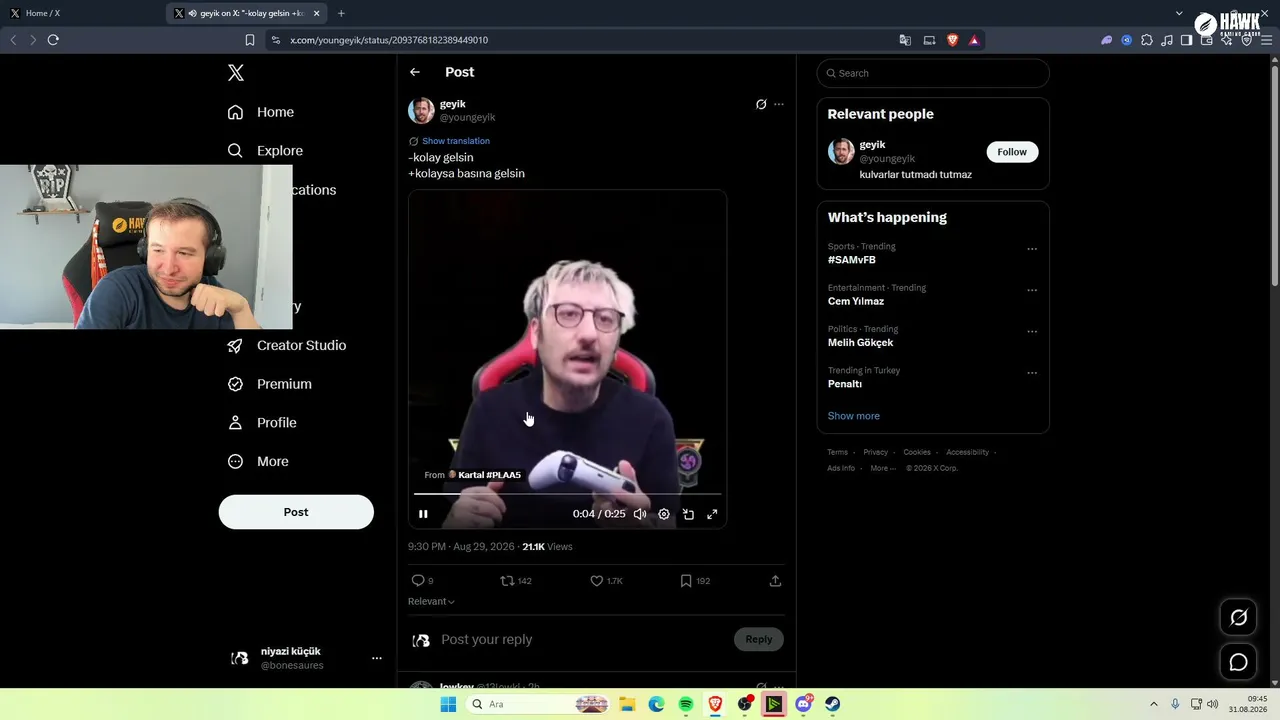This screenshot has height=720, width=1280.
Task: Open the floating Messages chat button
Action: coord(1238,662)
